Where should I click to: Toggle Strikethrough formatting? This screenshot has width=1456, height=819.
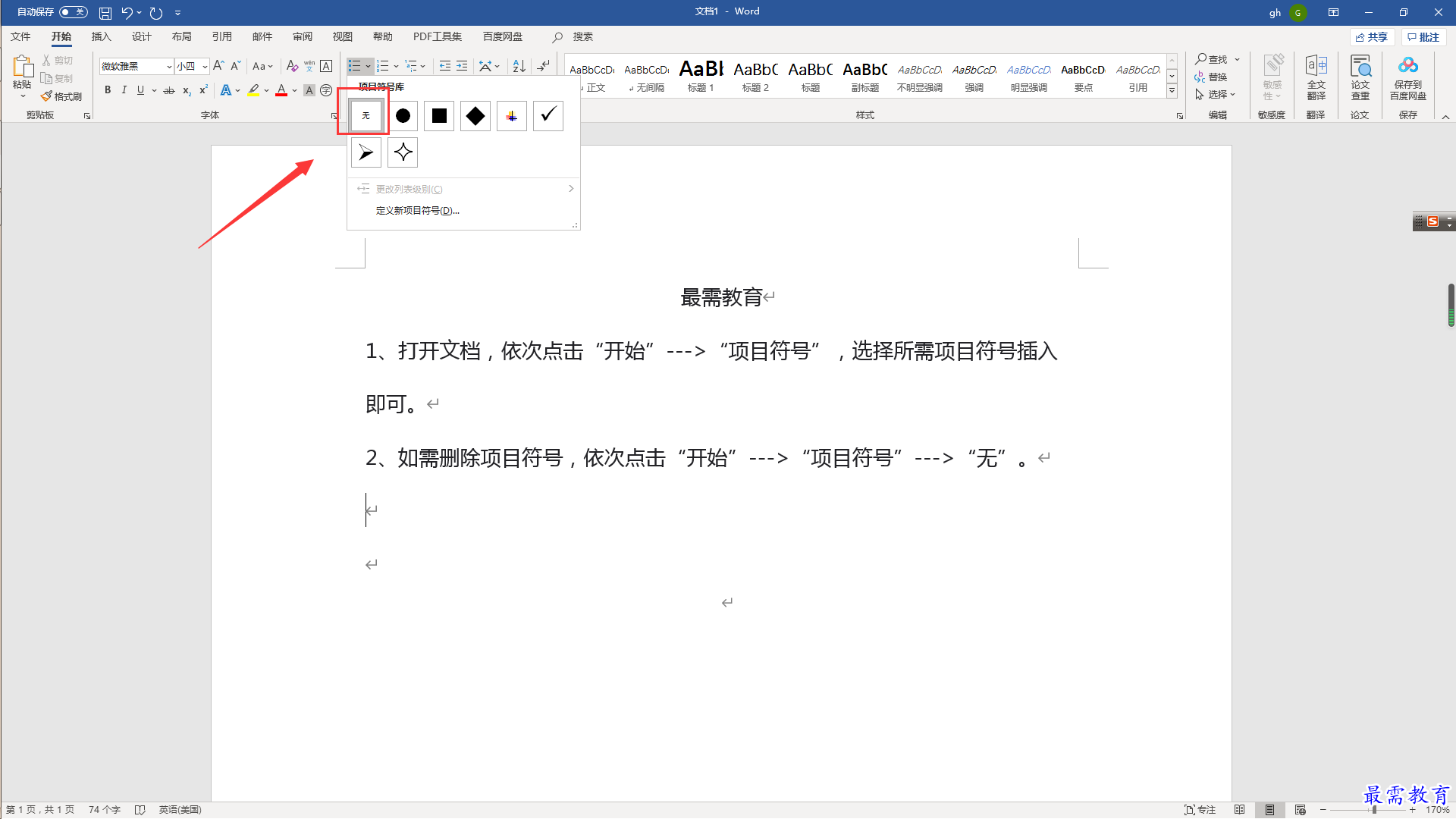169,90
